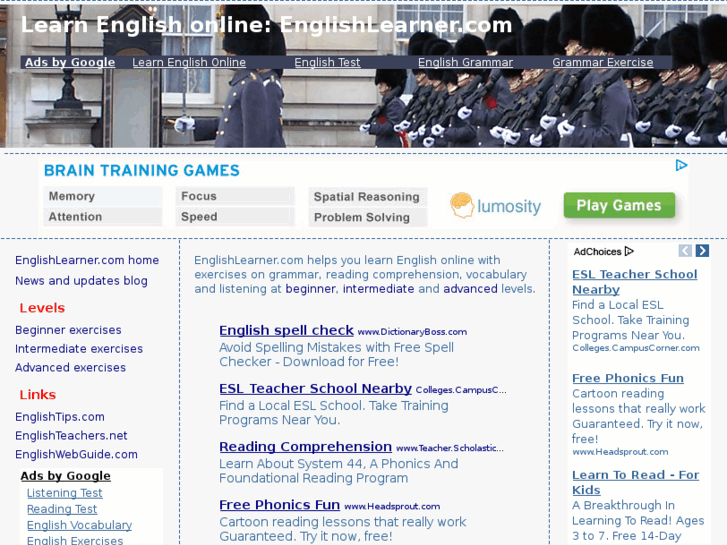Screen dimensions: 727x545
Task: Open the Brain Training Games headline
Action: pyautogui.click(x=142, y=170)
